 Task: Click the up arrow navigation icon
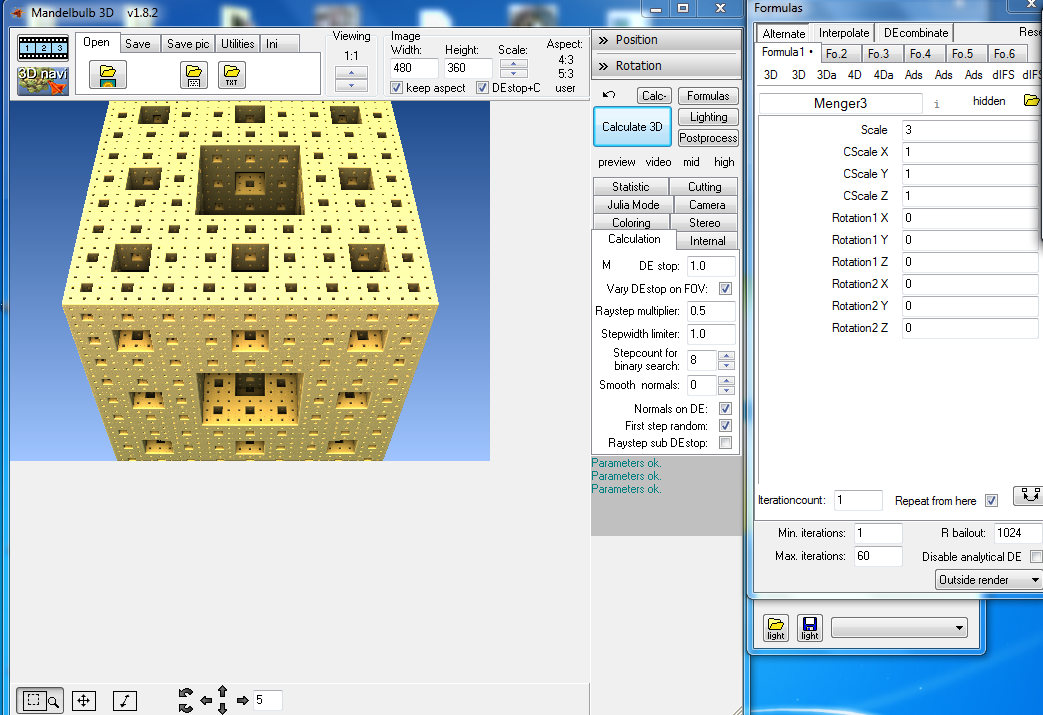[223, 692]
